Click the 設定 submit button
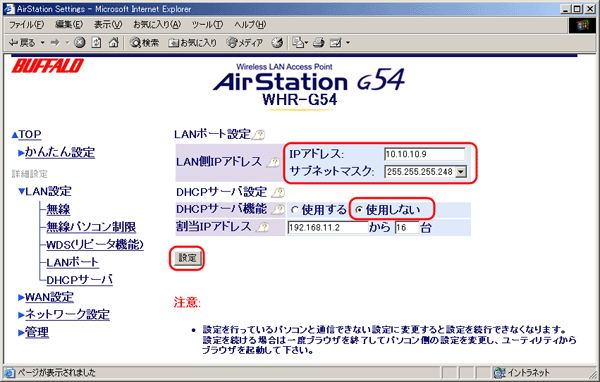 (187, 258)
